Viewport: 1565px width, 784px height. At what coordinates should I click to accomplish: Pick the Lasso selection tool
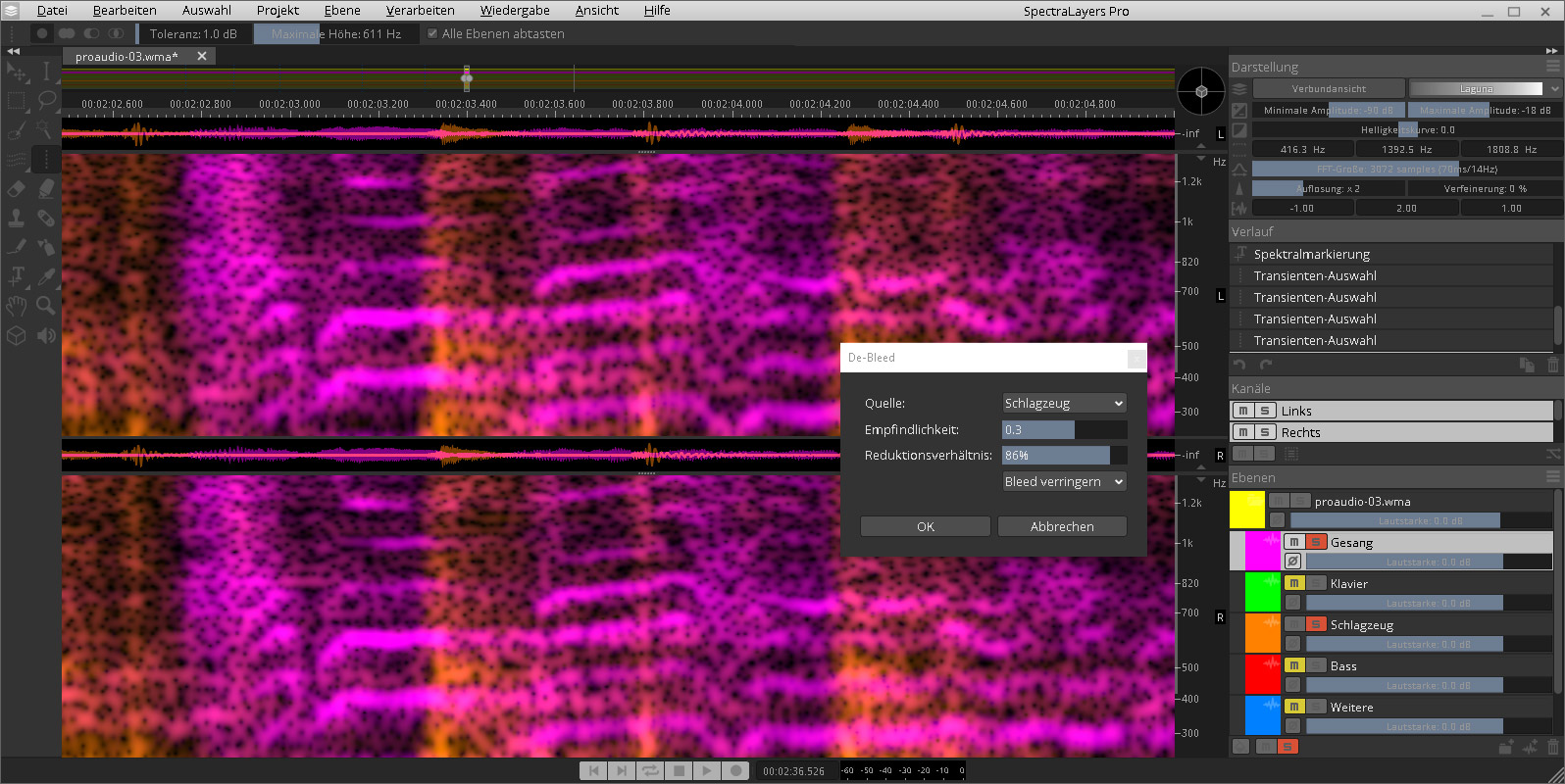click(46, 100)
